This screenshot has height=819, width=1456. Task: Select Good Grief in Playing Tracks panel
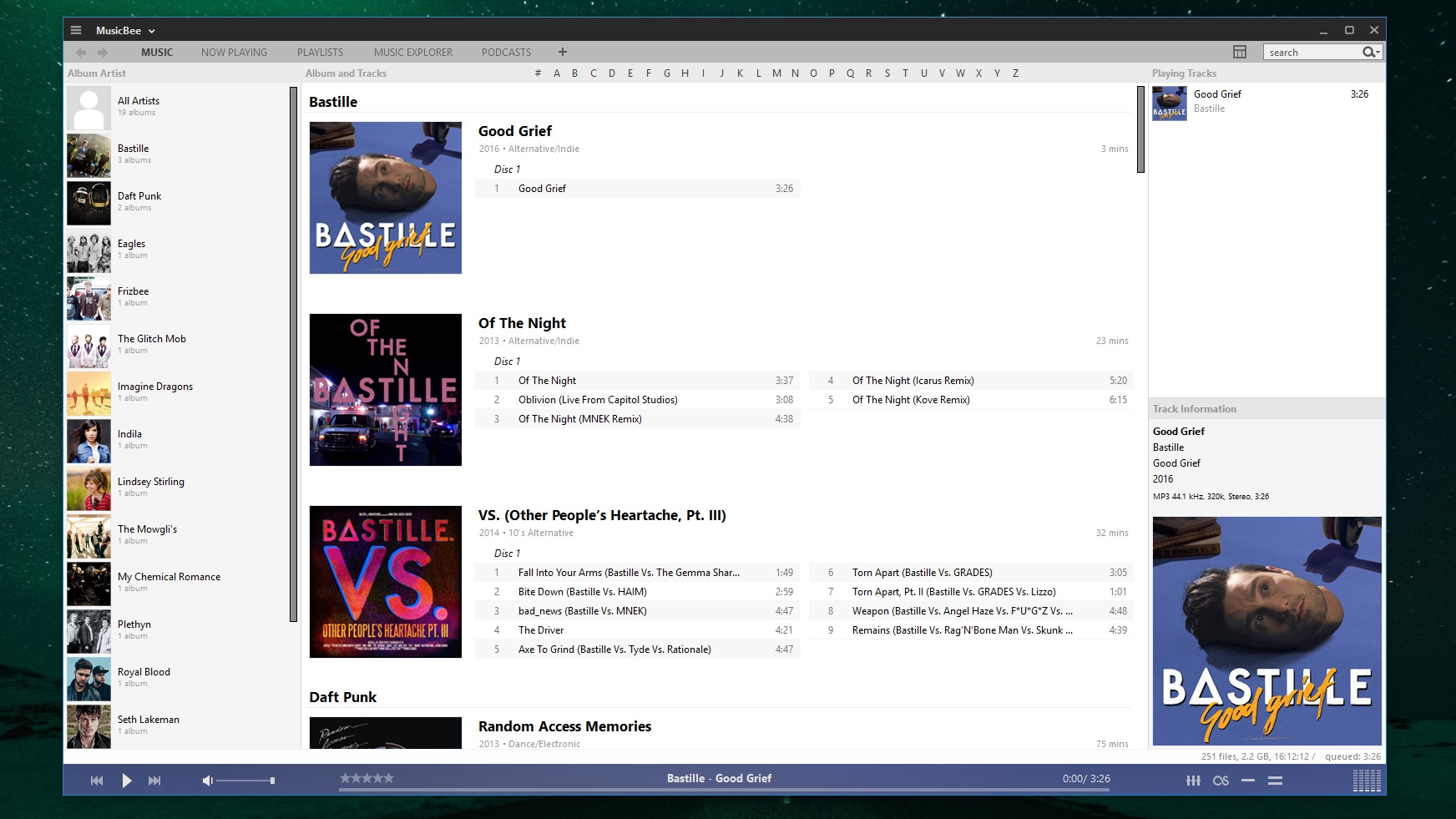coord(1266,102)
